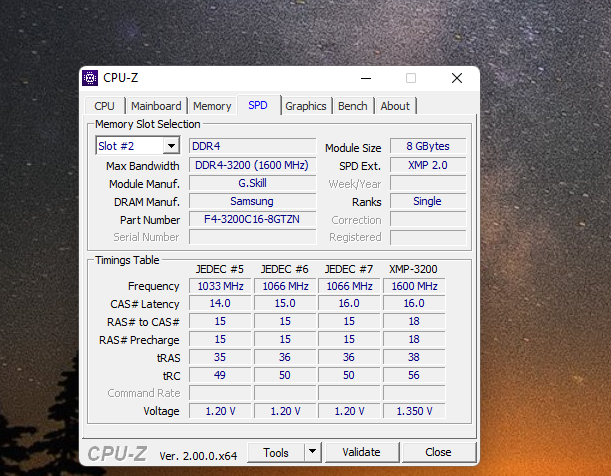Switch to the Mainboard tab

click(156, 106)
